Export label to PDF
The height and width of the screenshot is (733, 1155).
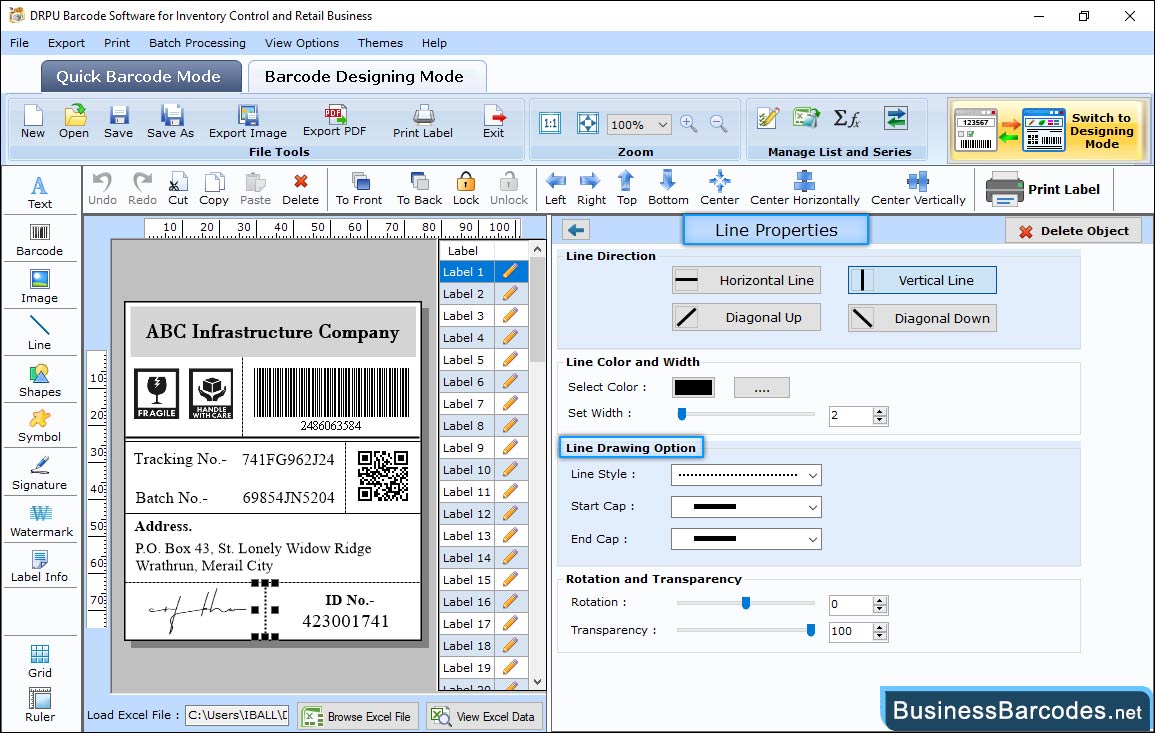point(334,122)
